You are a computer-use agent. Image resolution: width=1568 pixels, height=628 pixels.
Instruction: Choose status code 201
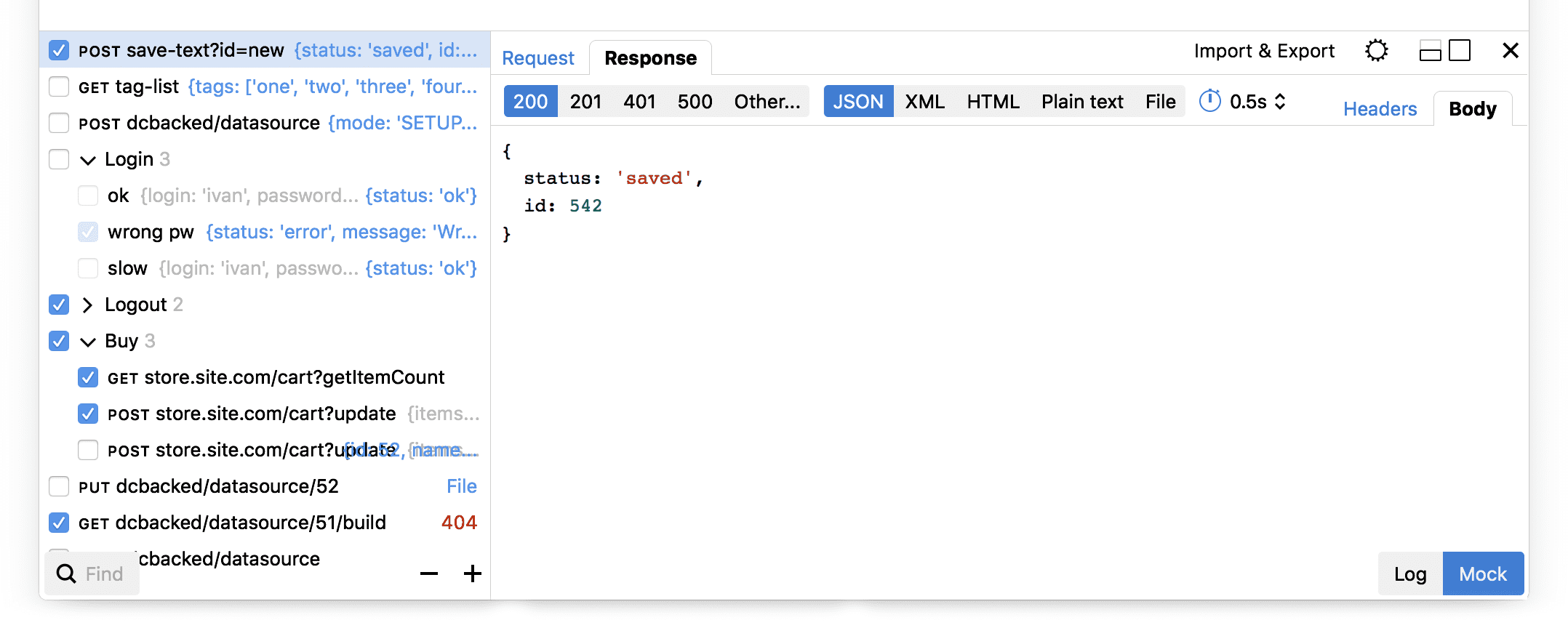point(585,101)
